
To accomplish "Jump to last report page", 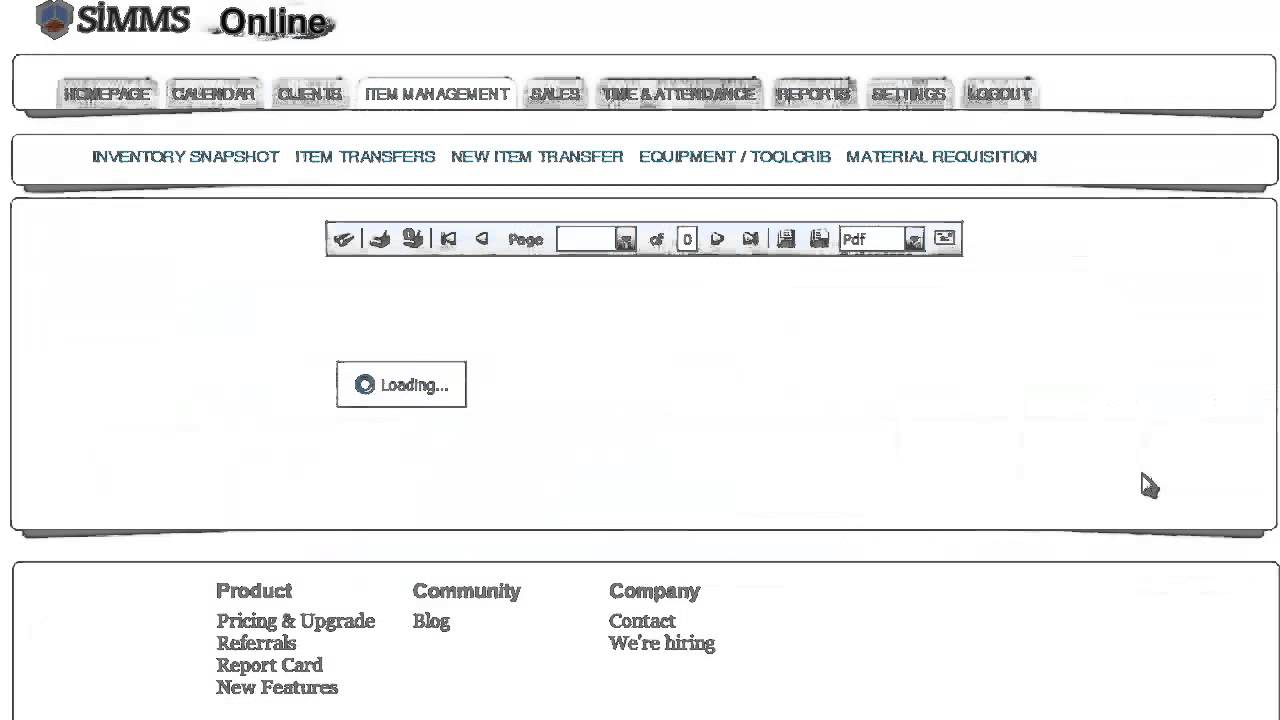I will [x=751, y=239].
